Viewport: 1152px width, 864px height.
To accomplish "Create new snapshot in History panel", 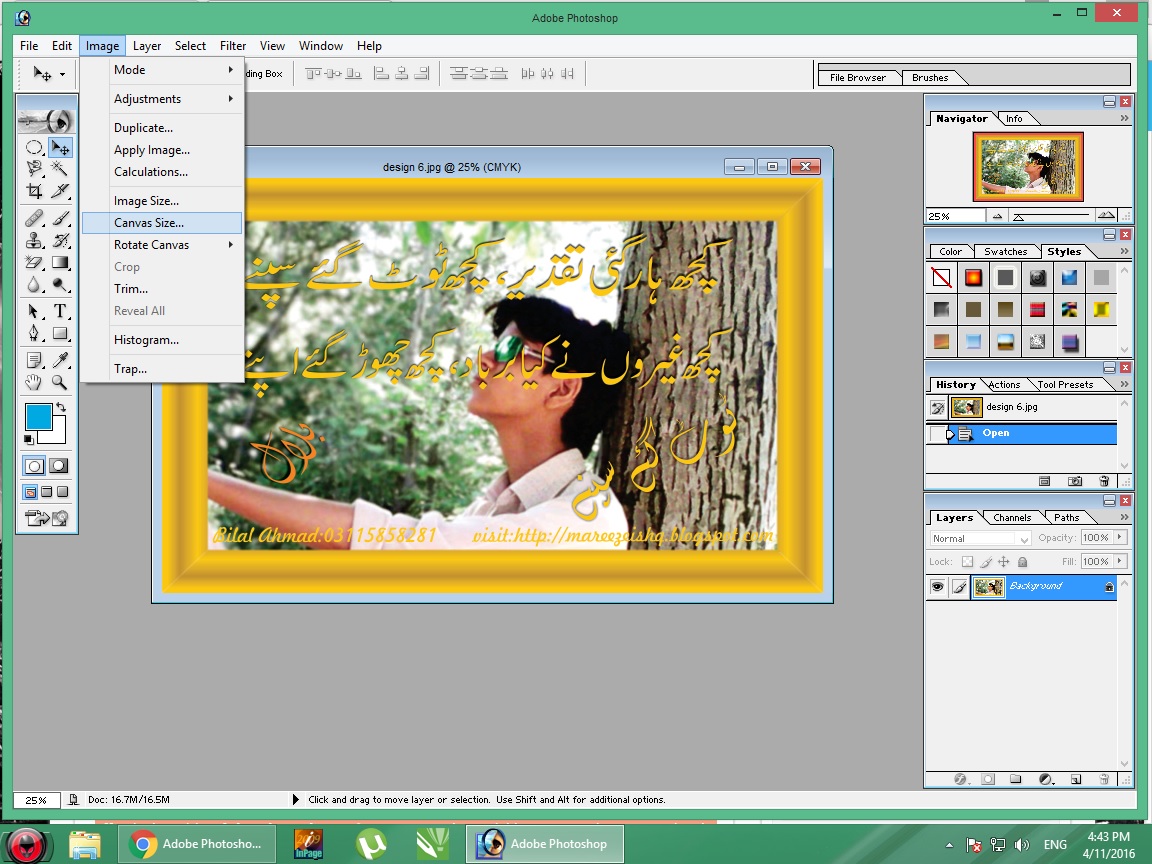I will point(1075,481).
